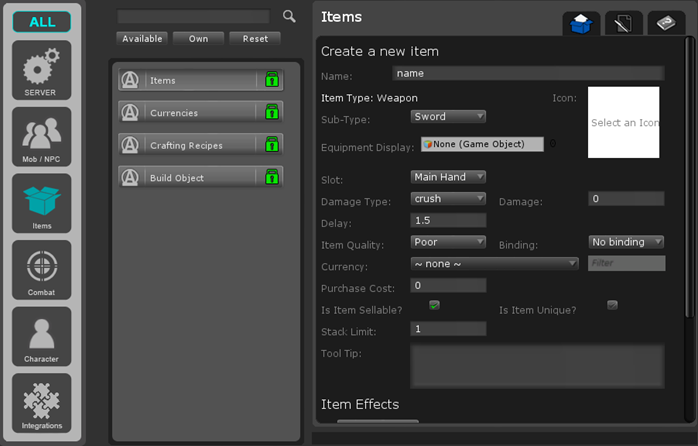This screenshot has height=446, width=698.
Task: Click the green lock on Build Object
Action: click(x=271, y=178)
